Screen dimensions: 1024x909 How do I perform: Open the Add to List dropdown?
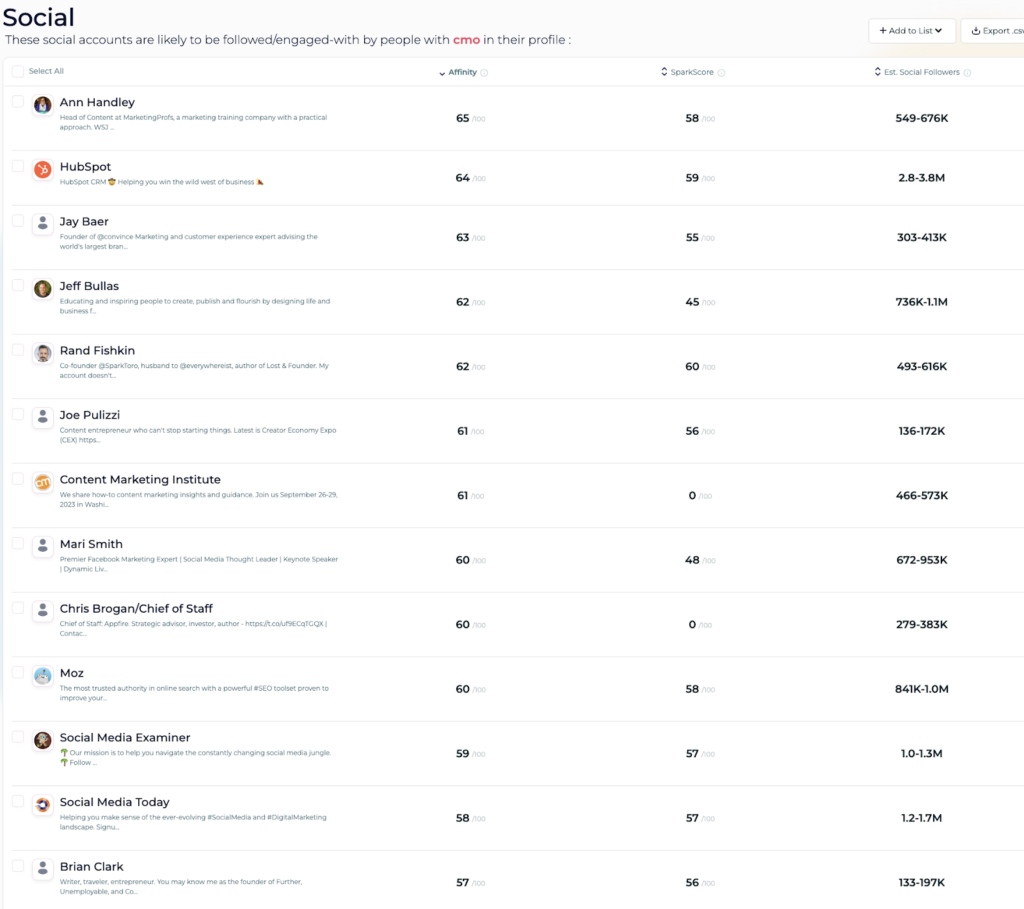click(x=911, y=31)
